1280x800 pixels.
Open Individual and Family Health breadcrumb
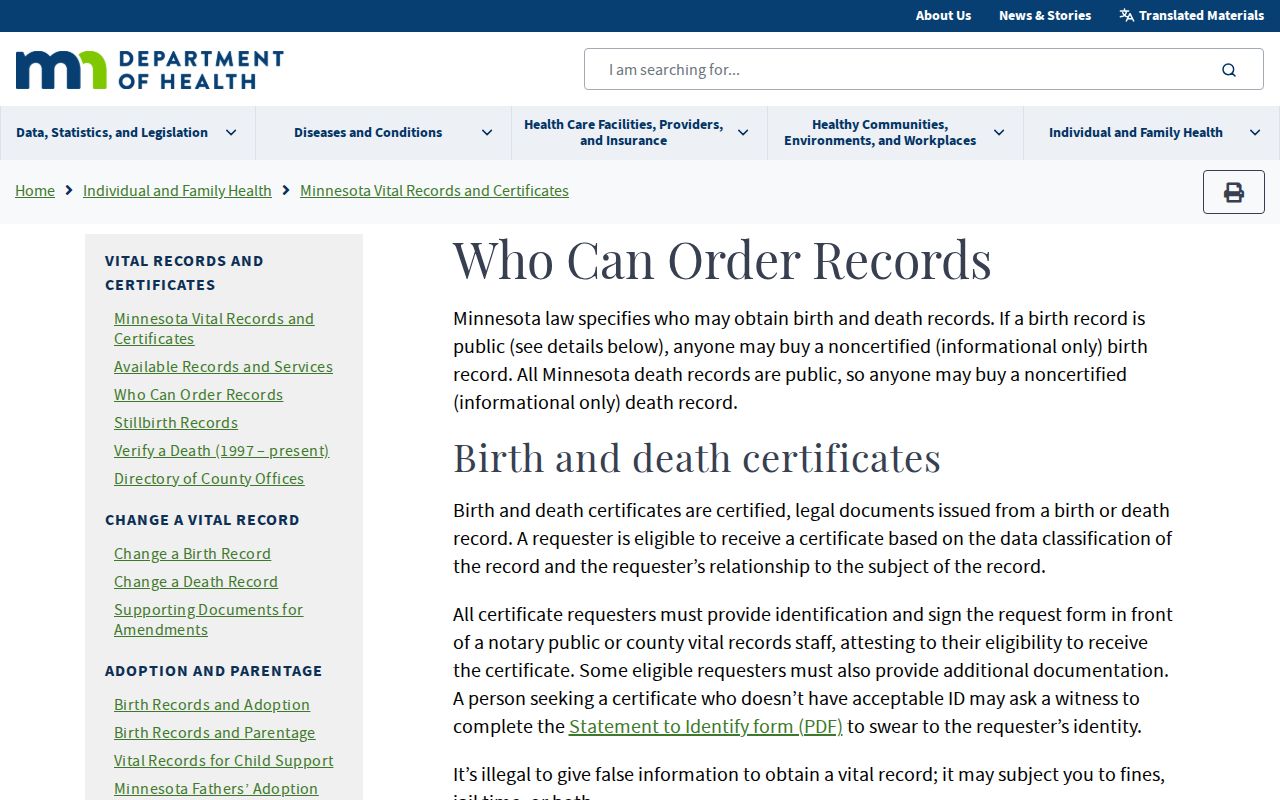pyautogui.click(x=177, y=191)
